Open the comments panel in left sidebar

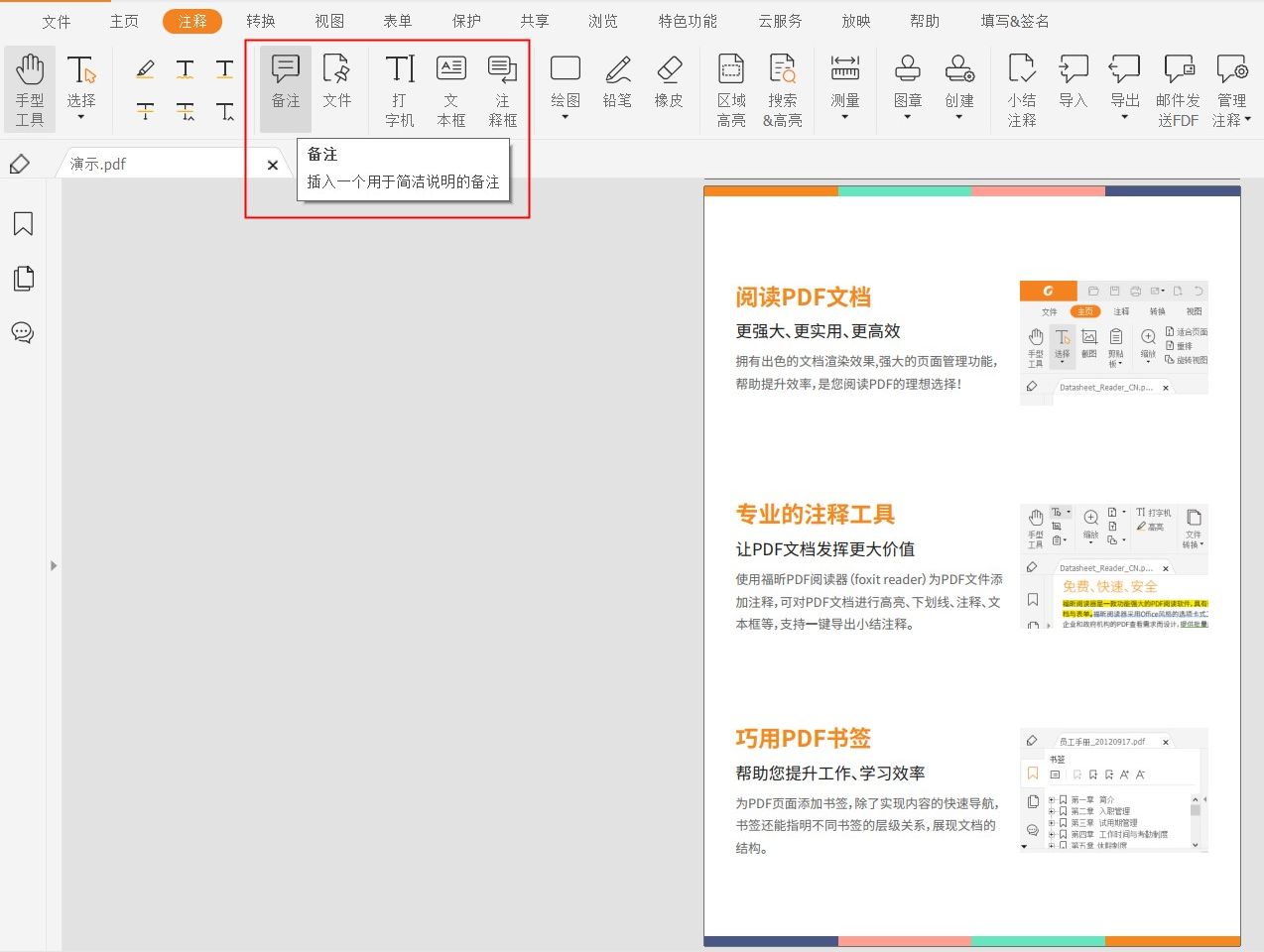point(23,332)
